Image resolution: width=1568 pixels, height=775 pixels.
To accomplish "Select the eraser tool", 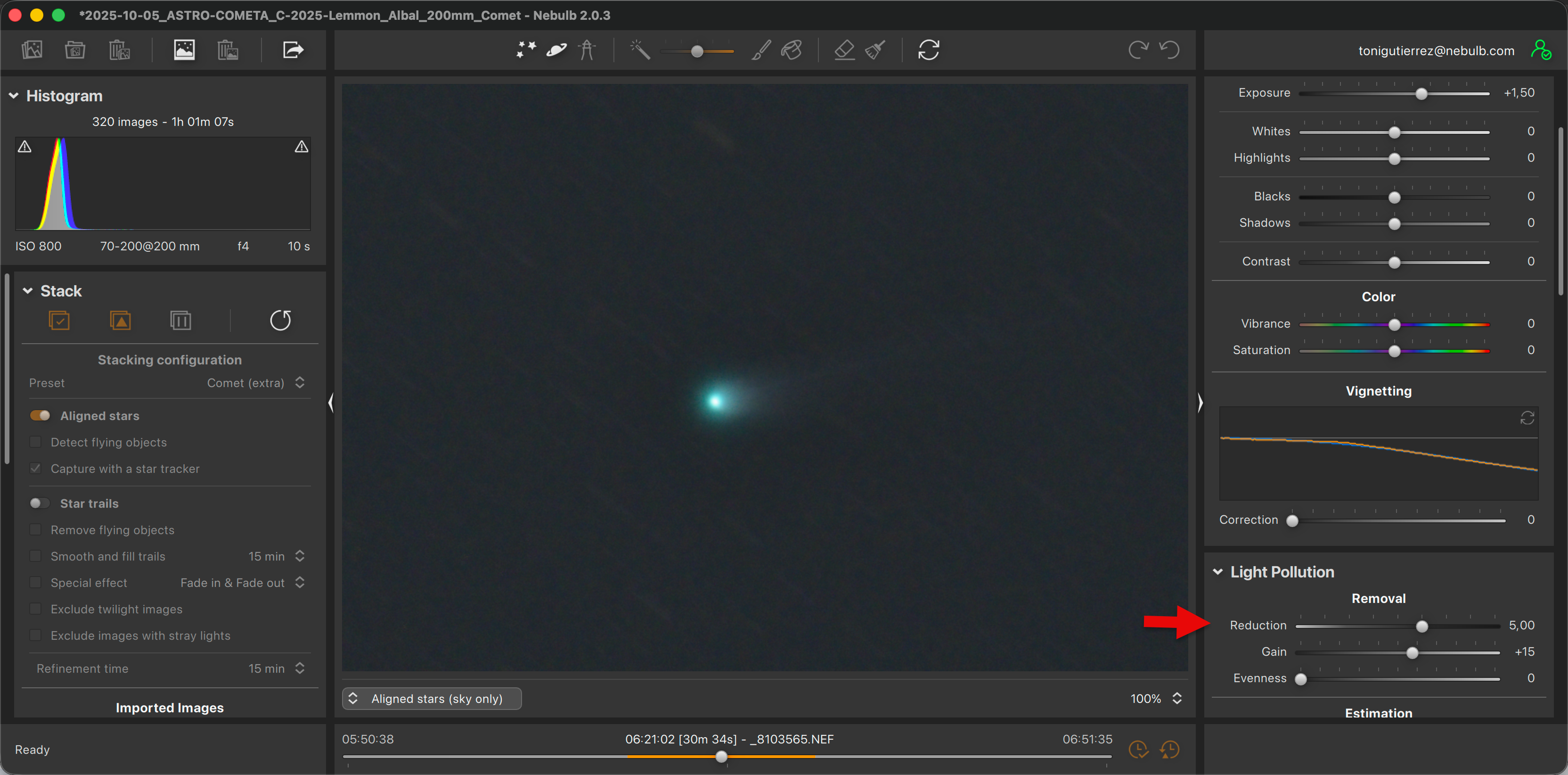I will [844, 50].
